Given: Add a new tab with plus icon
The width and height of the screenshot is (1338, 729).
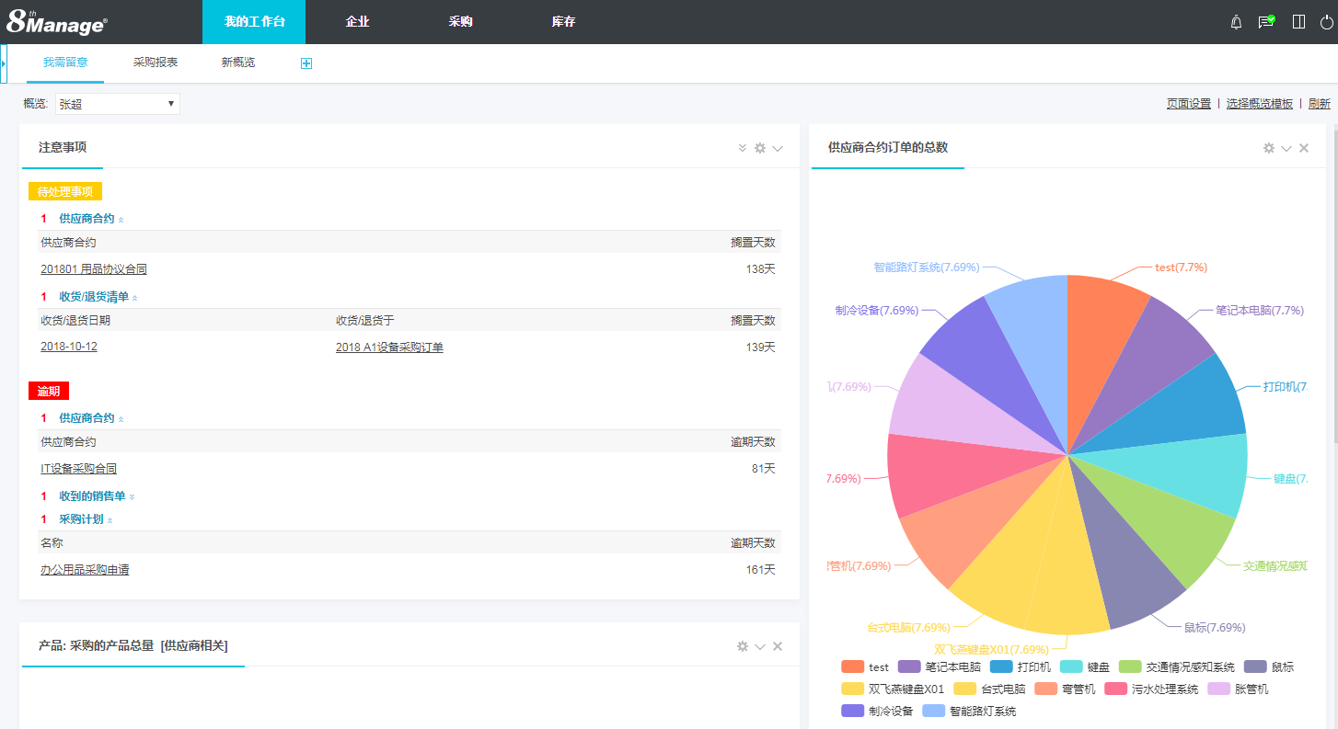Looking at the screenshot, I should (306, 63).
